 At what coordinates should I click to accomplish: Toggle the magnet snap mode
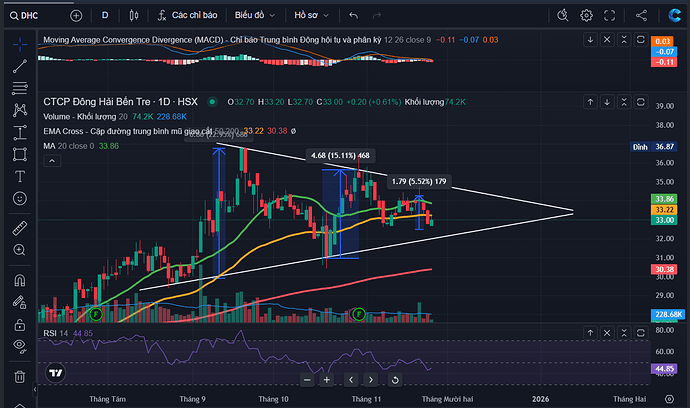(20, 280)
